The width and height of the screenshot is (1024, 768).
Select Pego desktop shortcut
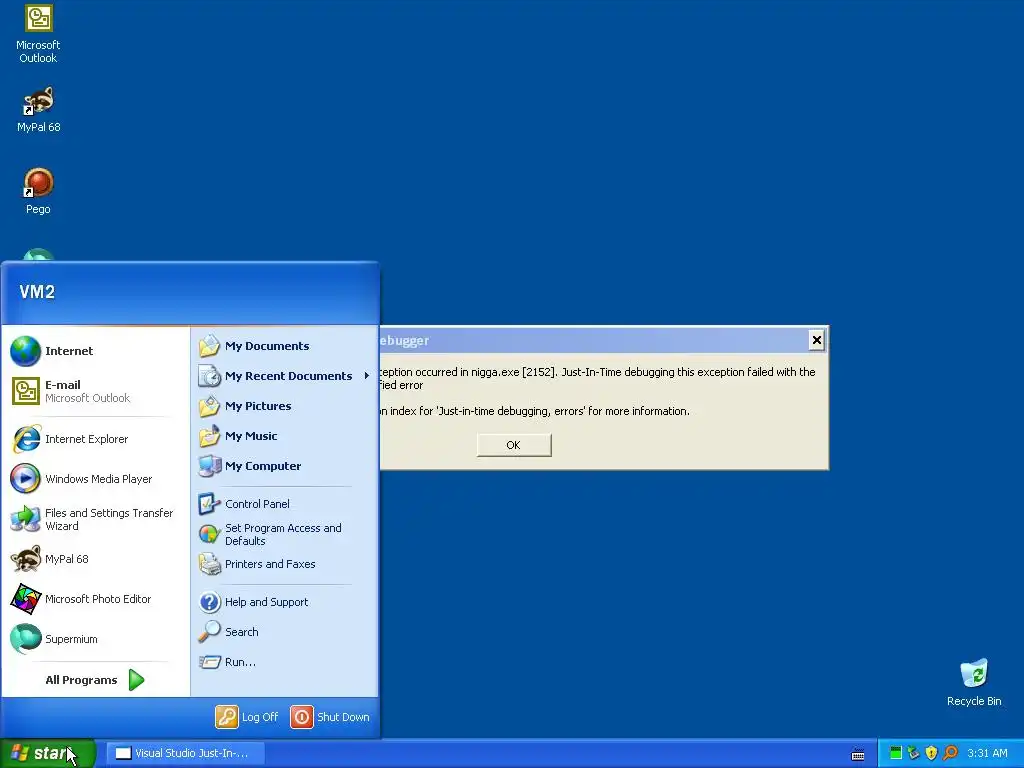click(38, 191)
